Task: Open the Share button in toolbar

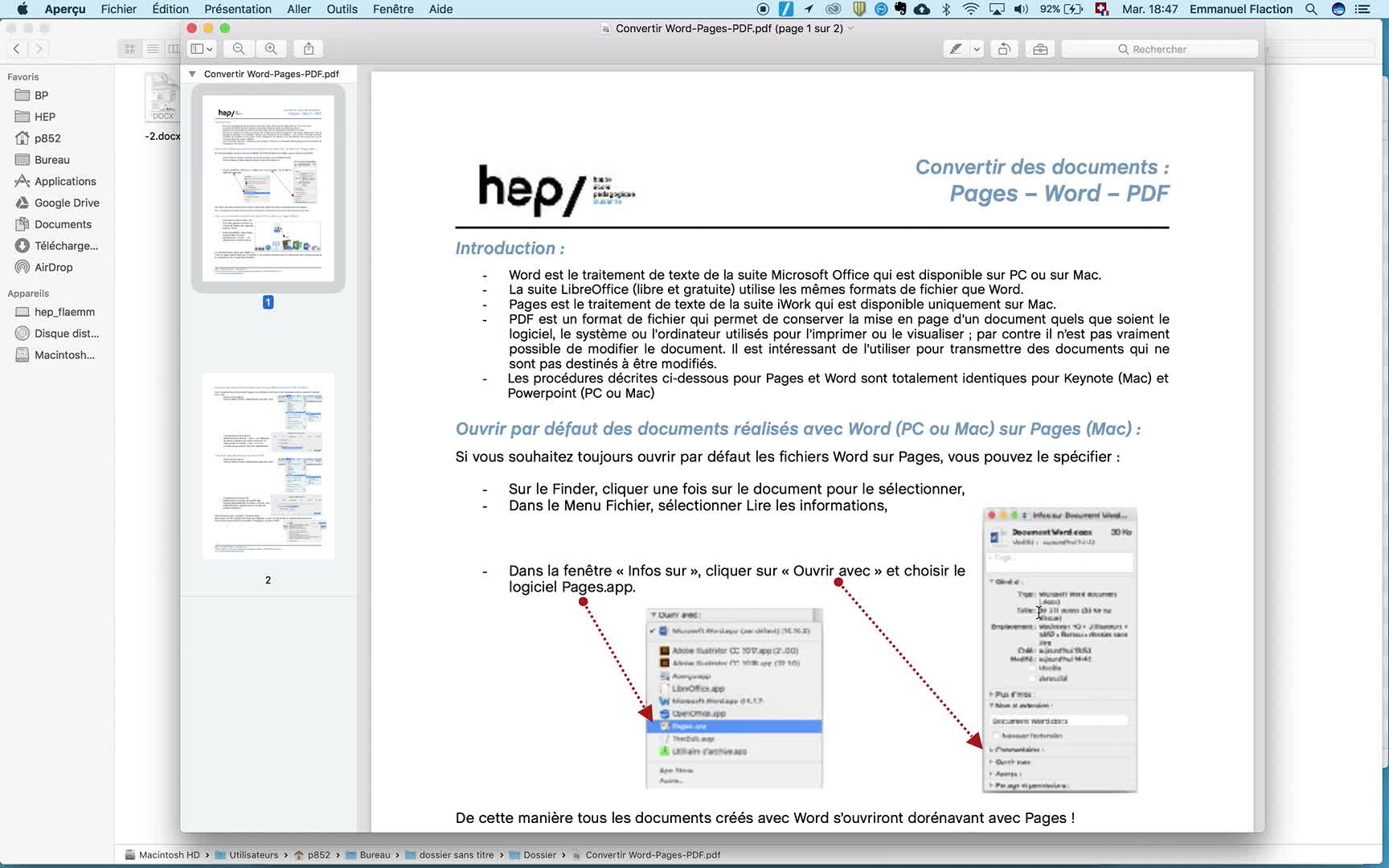Action: coord(309,49)
